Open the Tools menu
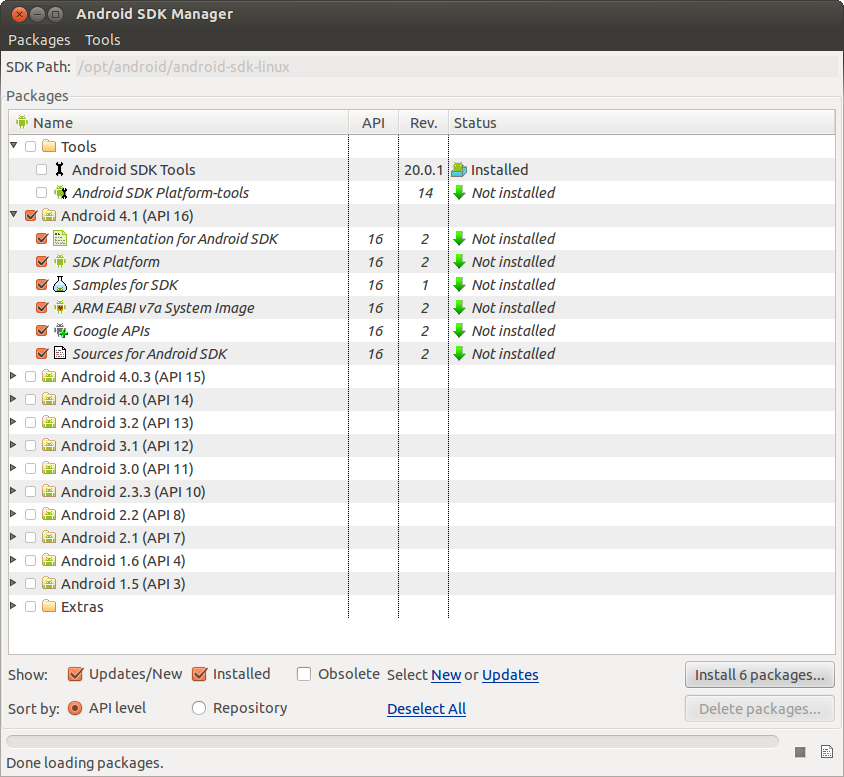The height and width of the screenshot is (777, 844). pos(103,40)
